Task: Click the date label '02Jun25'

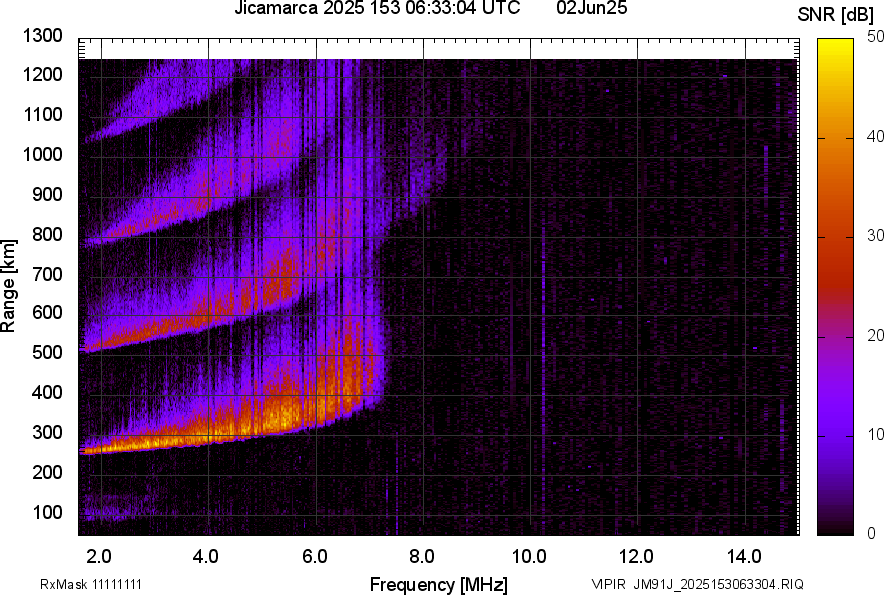Action: click(x=591, y=8)
